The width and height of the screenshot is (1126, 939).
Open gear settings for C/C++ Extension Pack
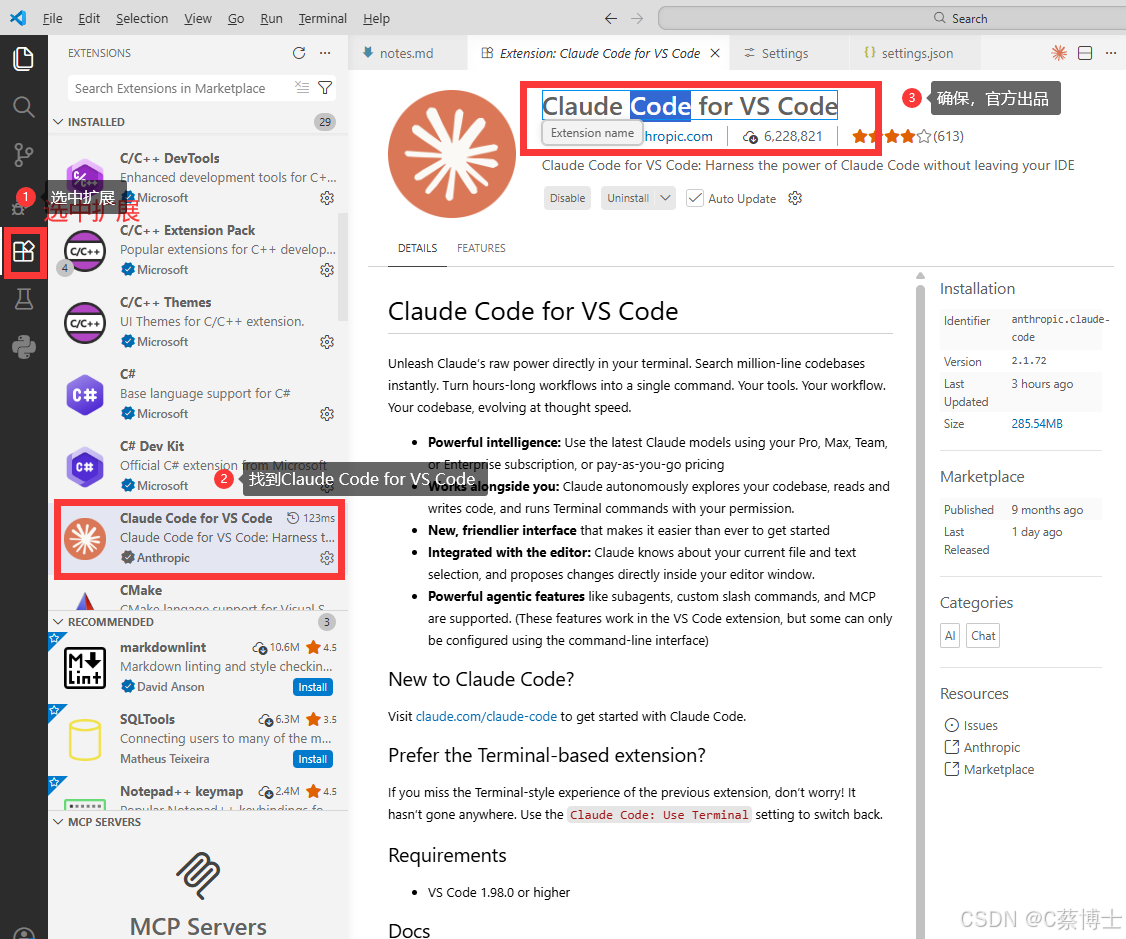(327, 270)
